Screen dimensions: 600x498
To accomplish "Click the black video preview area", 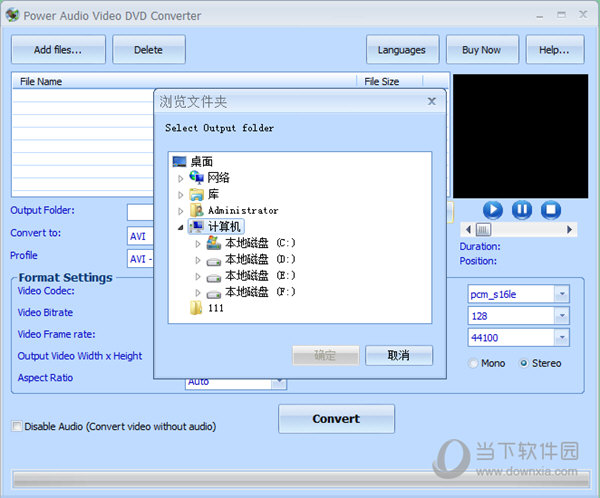I will pos(520,136).
